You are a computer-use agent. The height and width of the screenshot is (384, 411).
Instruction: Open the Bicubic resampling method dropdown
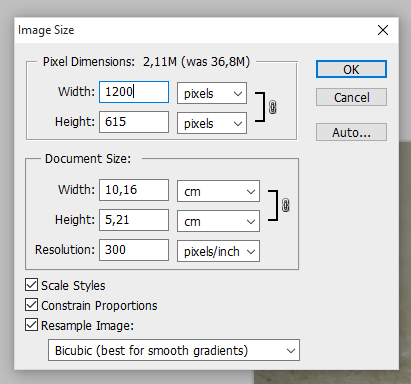pos(174,350)
